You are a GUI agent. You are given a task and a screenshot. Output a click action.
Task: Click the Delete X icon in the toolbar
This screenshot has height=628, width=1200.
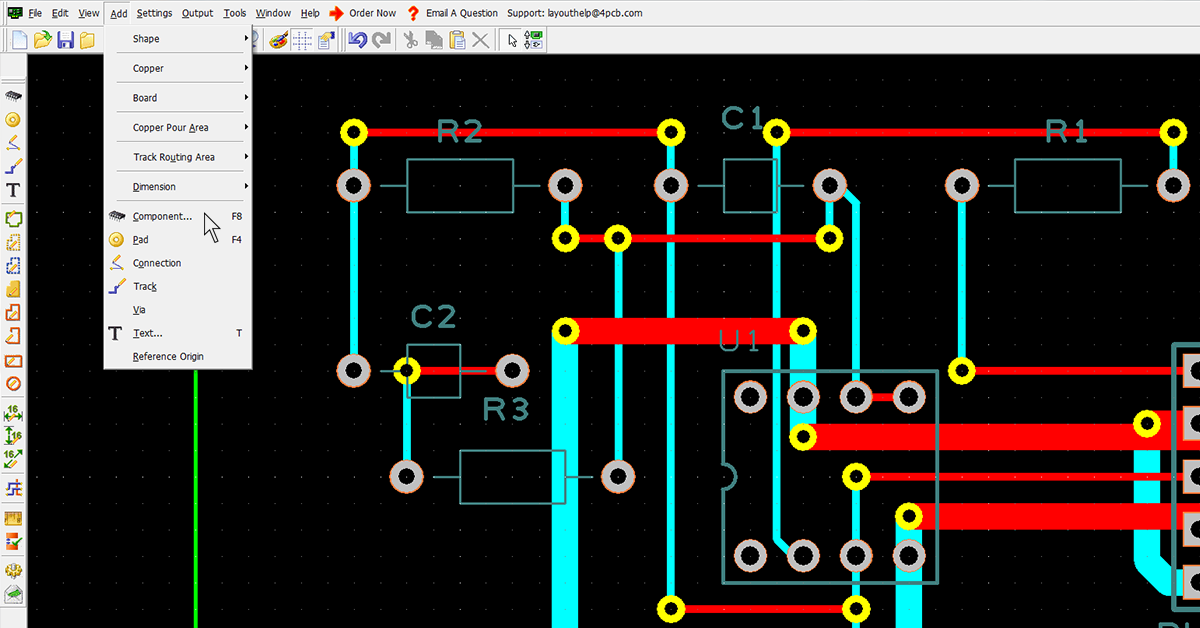[479, 39]
